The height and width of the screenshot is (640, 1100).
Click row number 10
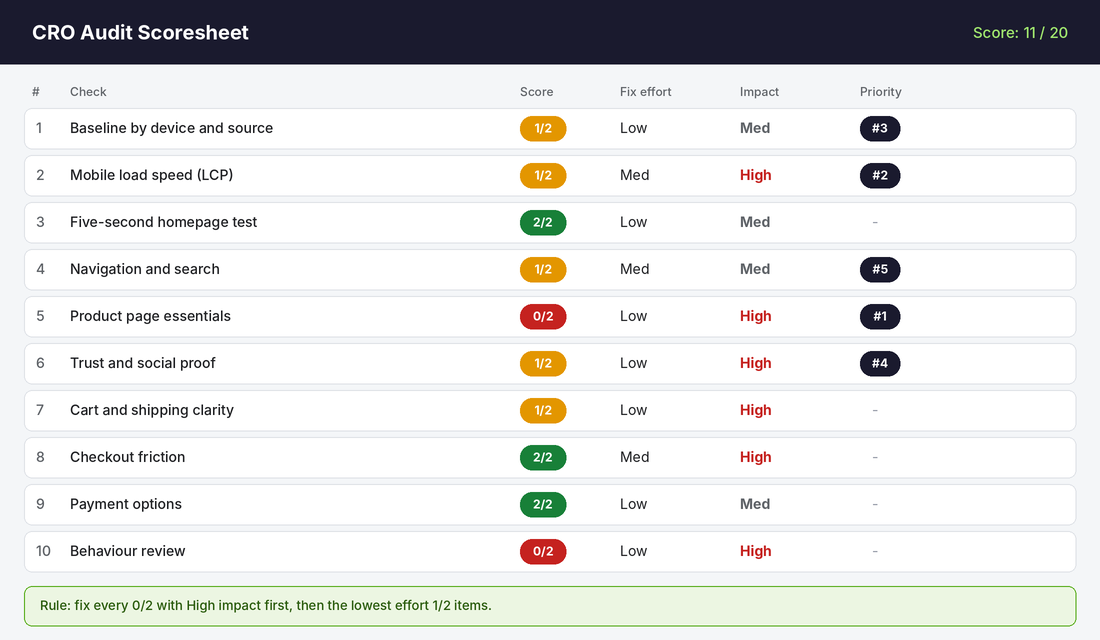43,551
